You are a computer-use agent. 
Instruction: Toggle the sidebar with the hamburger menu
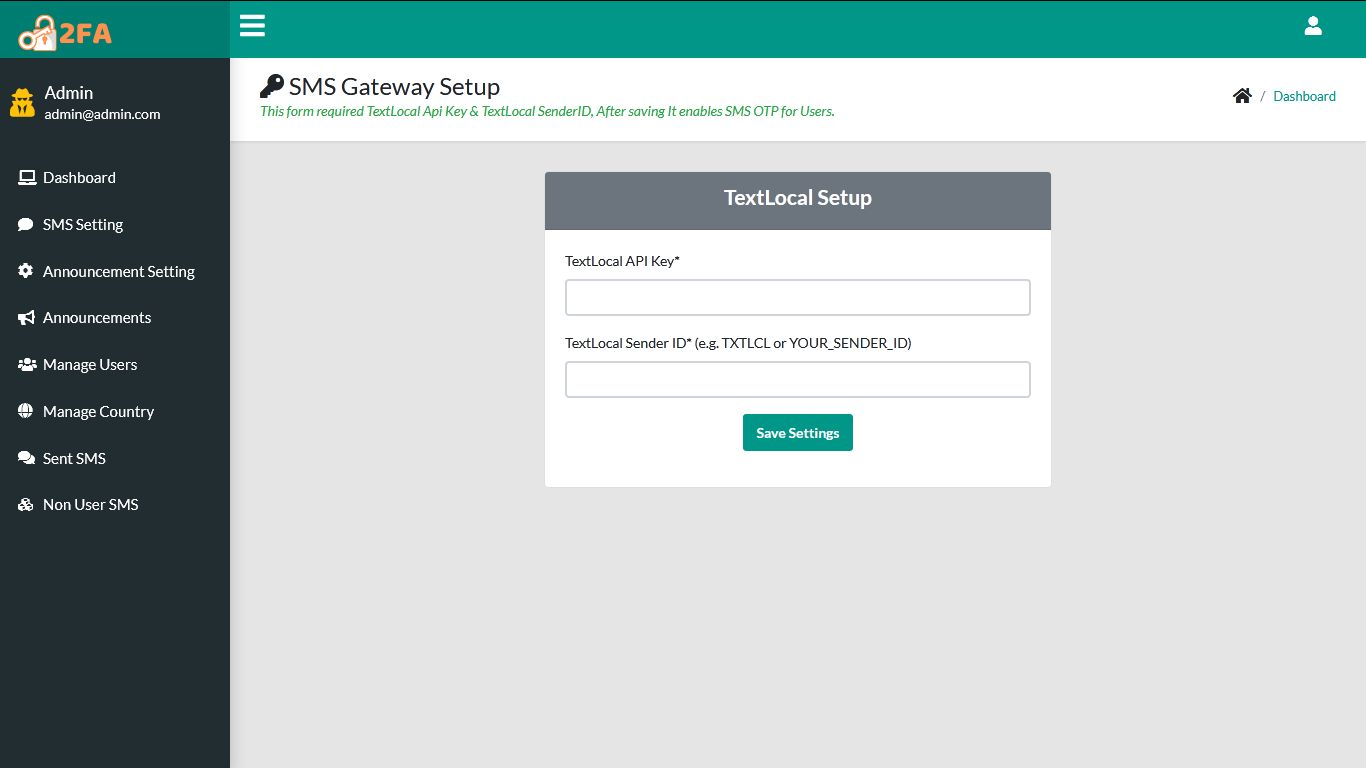(x=252, y=26)
